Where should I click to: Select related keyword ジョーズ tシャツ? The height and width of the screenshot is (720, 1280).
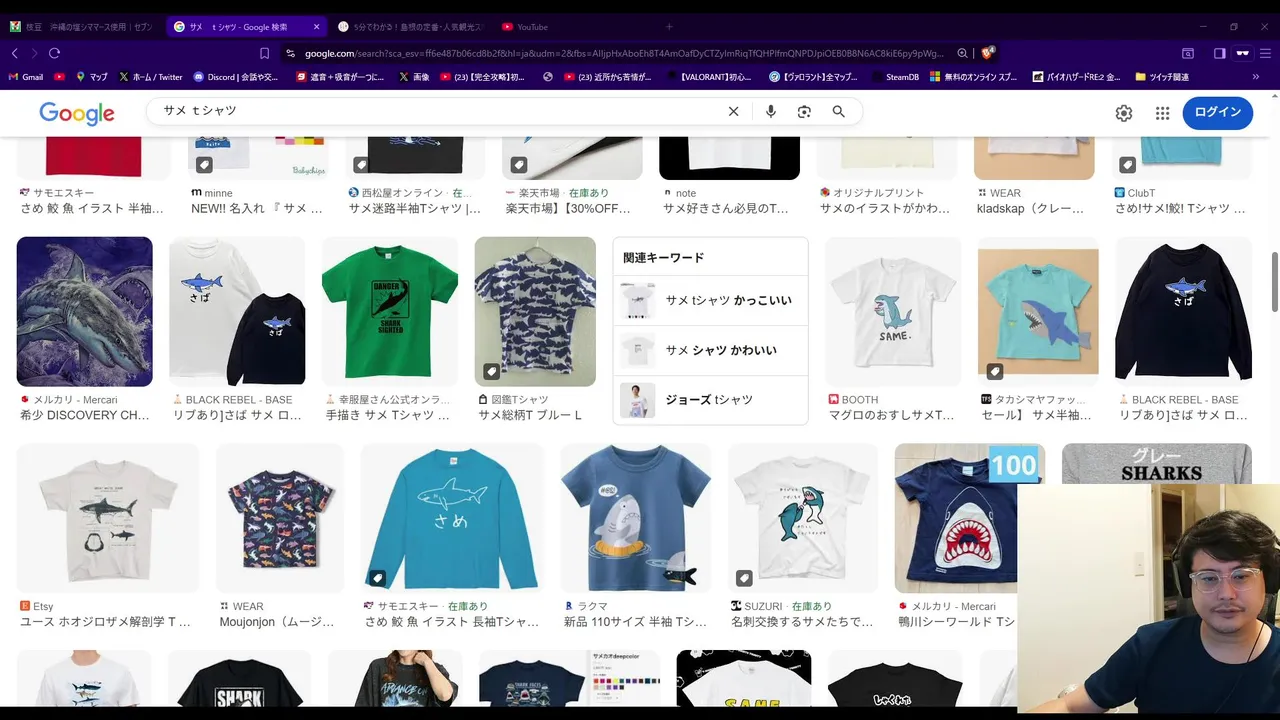(x=710, y=400)
